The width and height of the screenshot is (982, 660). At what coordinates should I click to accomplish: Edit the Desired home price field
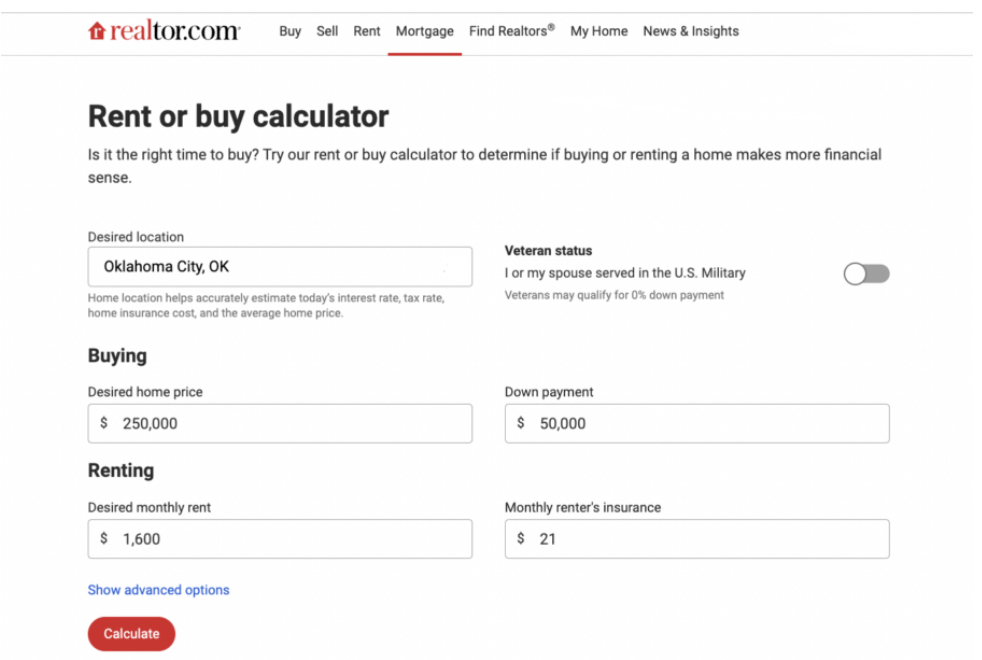click(x=280, y=423)
